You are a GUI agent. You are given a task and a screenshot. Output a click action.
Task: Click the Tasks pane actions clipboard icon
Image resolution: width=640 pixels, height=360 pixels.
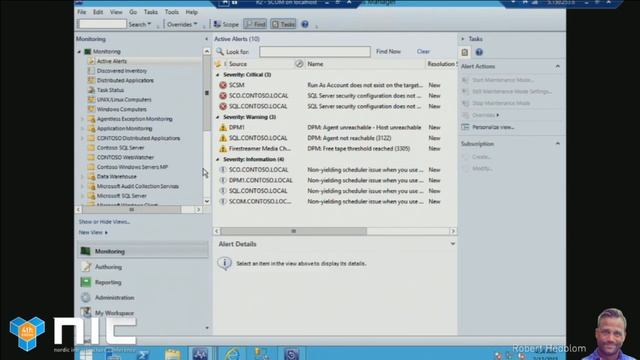(x=465, y=52)
